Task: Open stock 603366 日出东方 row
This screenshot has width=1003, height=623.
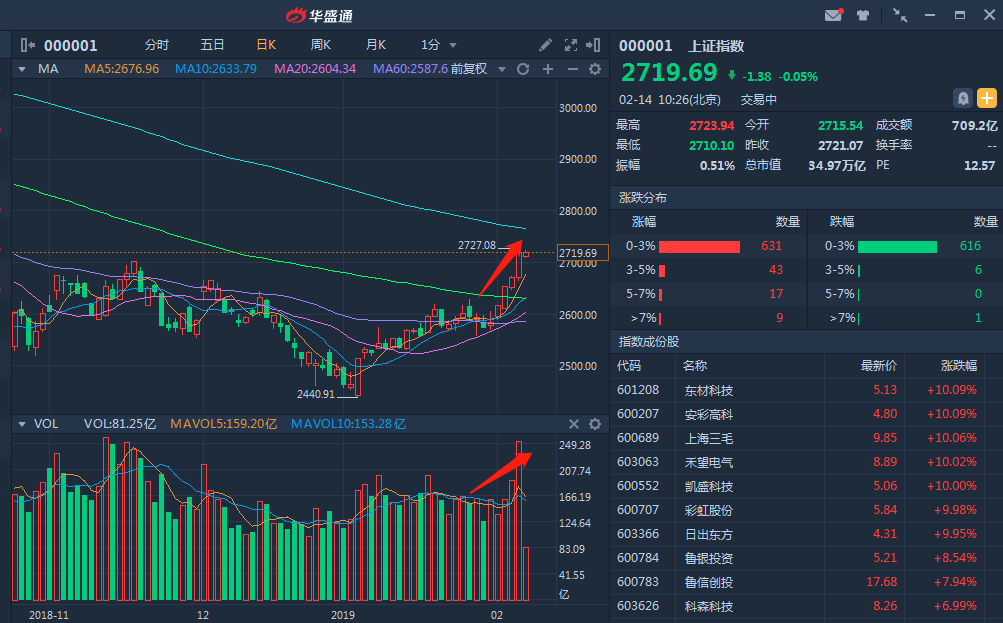Action: click(806, 534)
